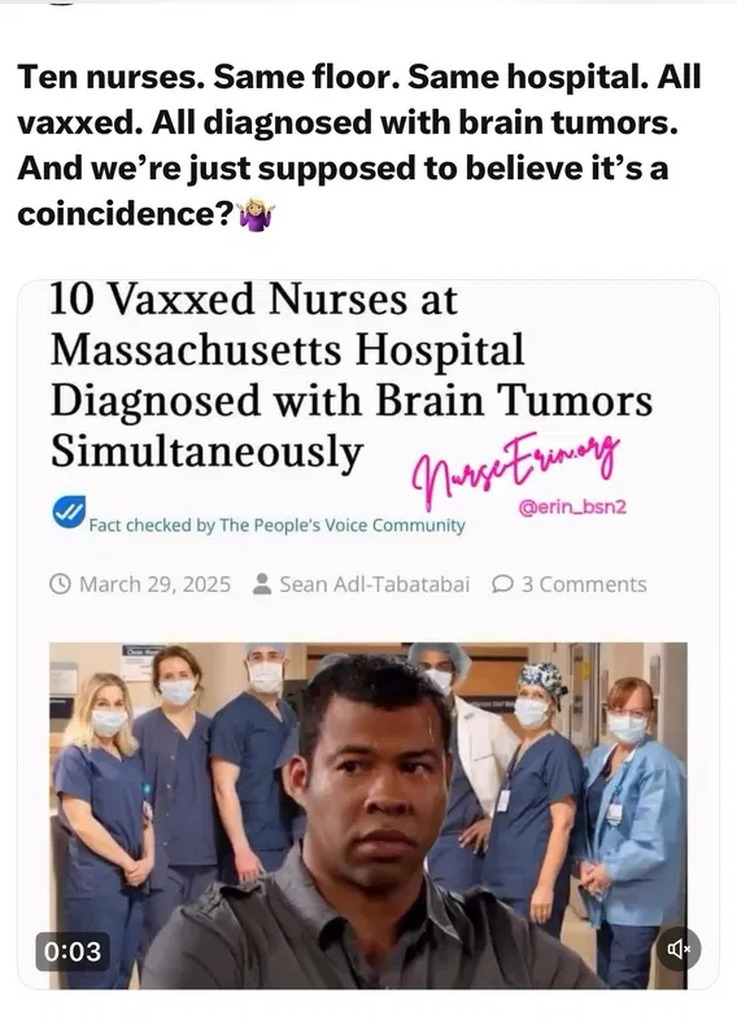Click the comment bubble icon
Image resolution: width=737 pixels, height=1024 pixels.
click(x=501, y=584)
